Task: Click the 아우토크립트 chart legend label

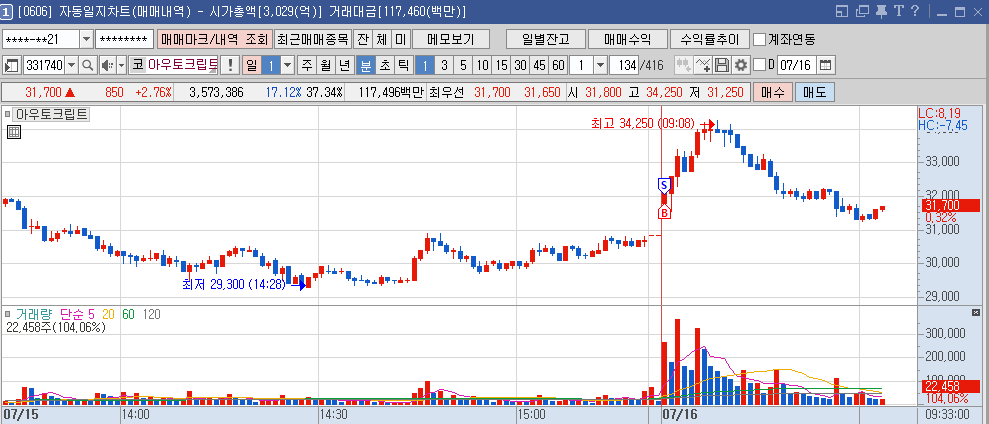Action: pyautogui.click(x=52, y=115)
